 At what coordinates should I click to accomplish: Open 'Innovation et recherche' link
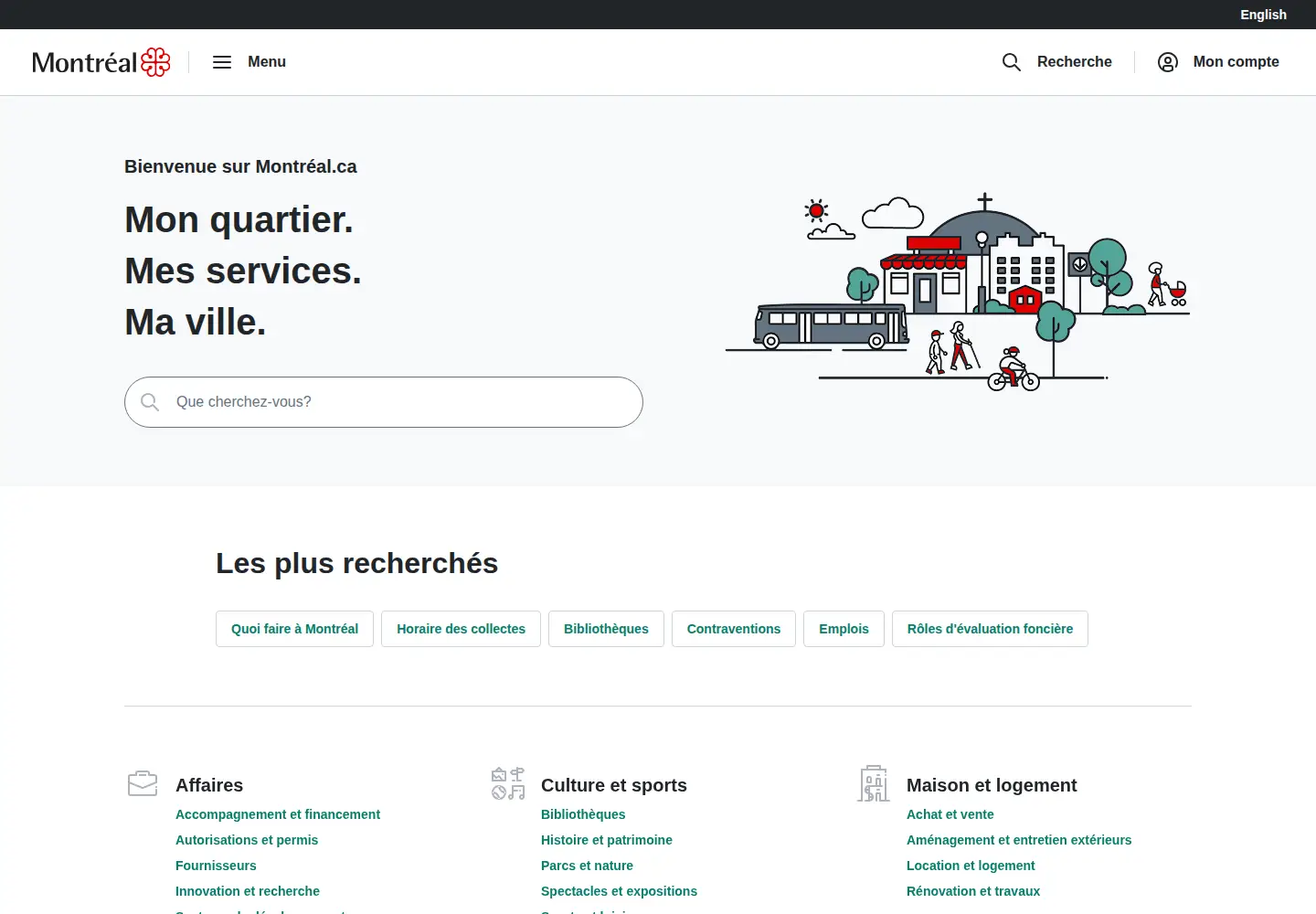(x=248, y=891)
